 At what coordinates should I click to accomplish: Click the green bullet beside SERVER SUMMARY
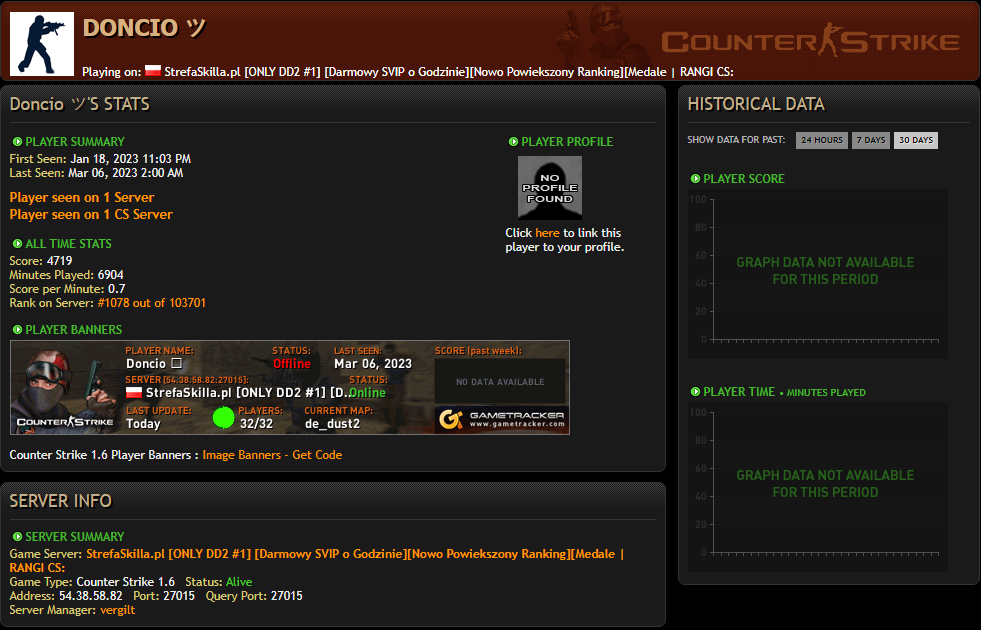click(x=18, y=537)
